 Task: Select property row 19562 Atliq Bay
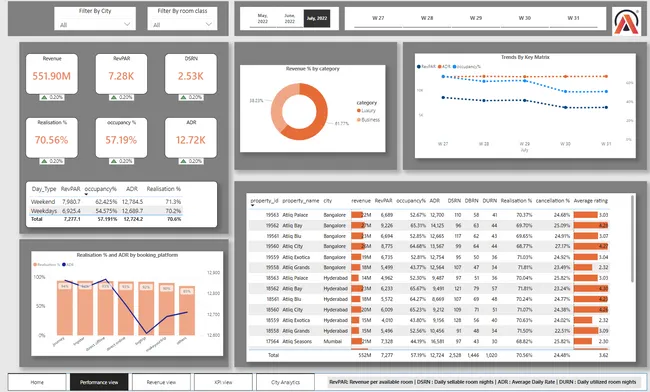pyautogui.click(x=429, y=225)
